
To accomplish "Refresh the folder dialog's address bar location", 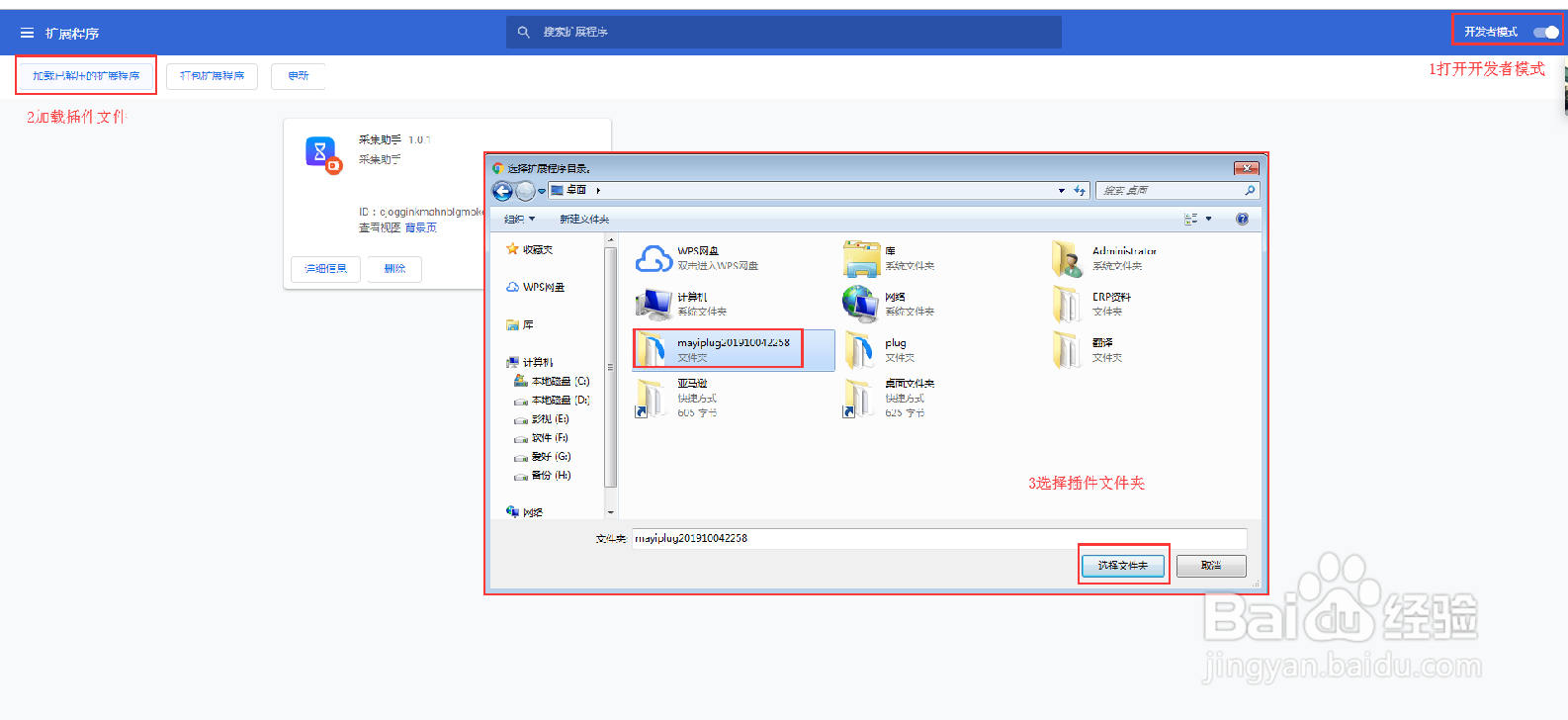I will coord(1080,191).
